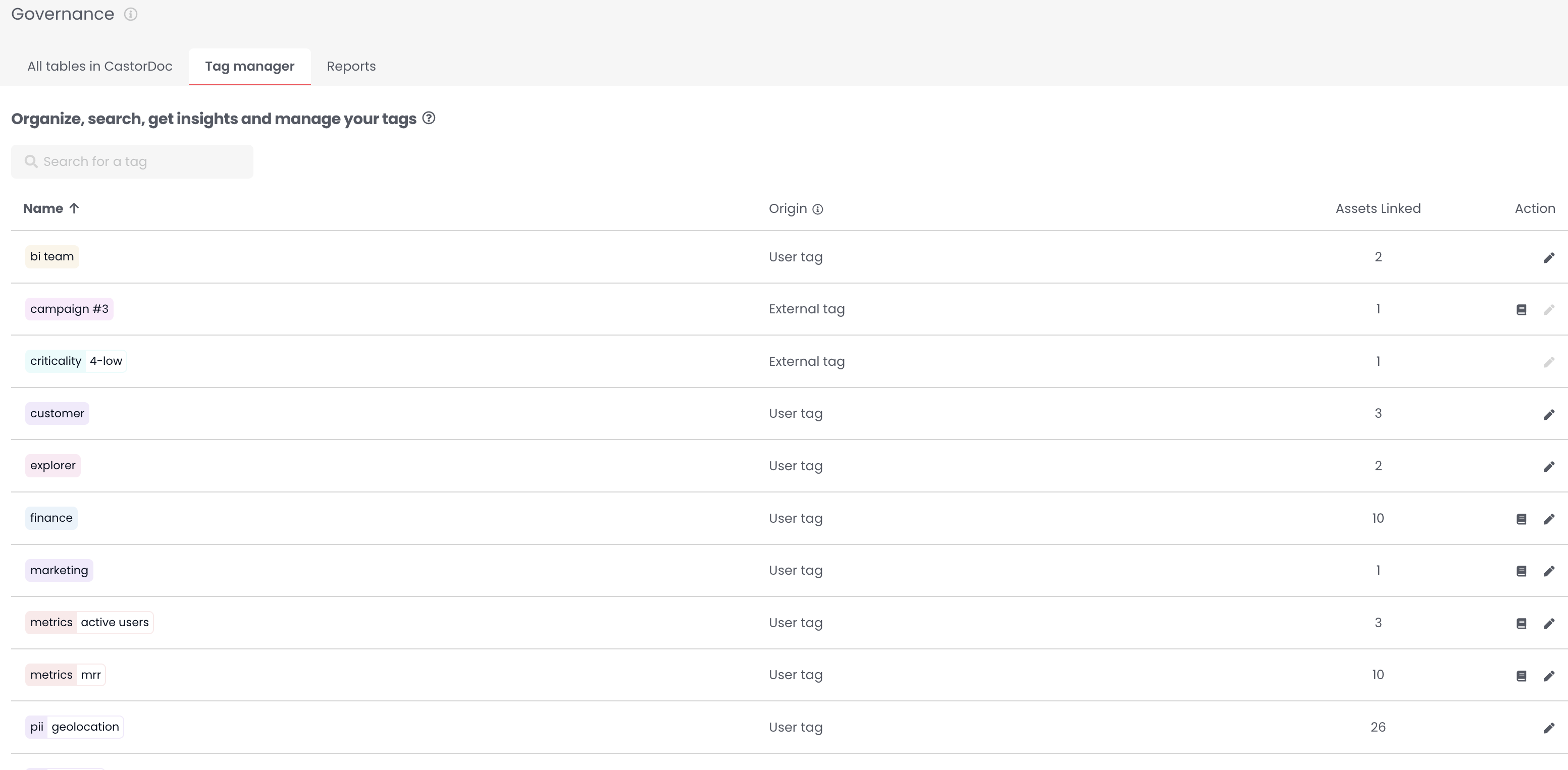Switch to All tables in CastorDoc tab

(x=100, y=66)
